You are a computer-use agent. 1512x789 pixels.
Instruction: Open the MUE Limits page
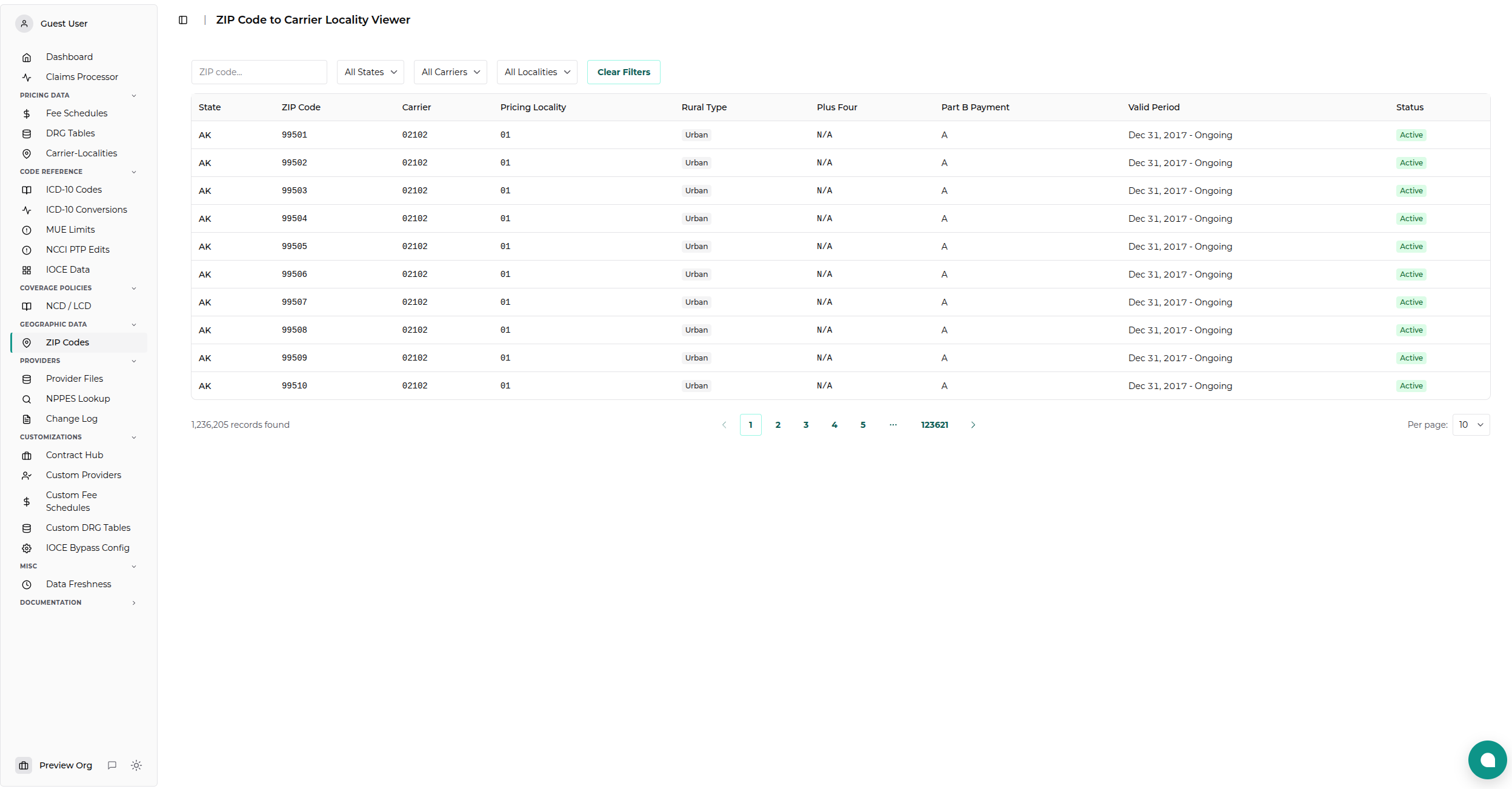(79, 230)
